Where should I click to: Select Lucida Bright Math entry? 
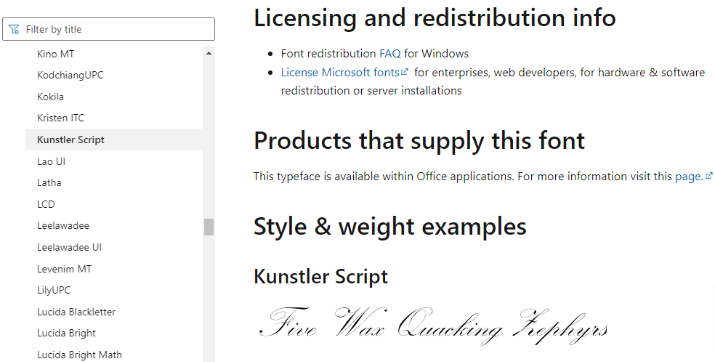pos(79,355)
